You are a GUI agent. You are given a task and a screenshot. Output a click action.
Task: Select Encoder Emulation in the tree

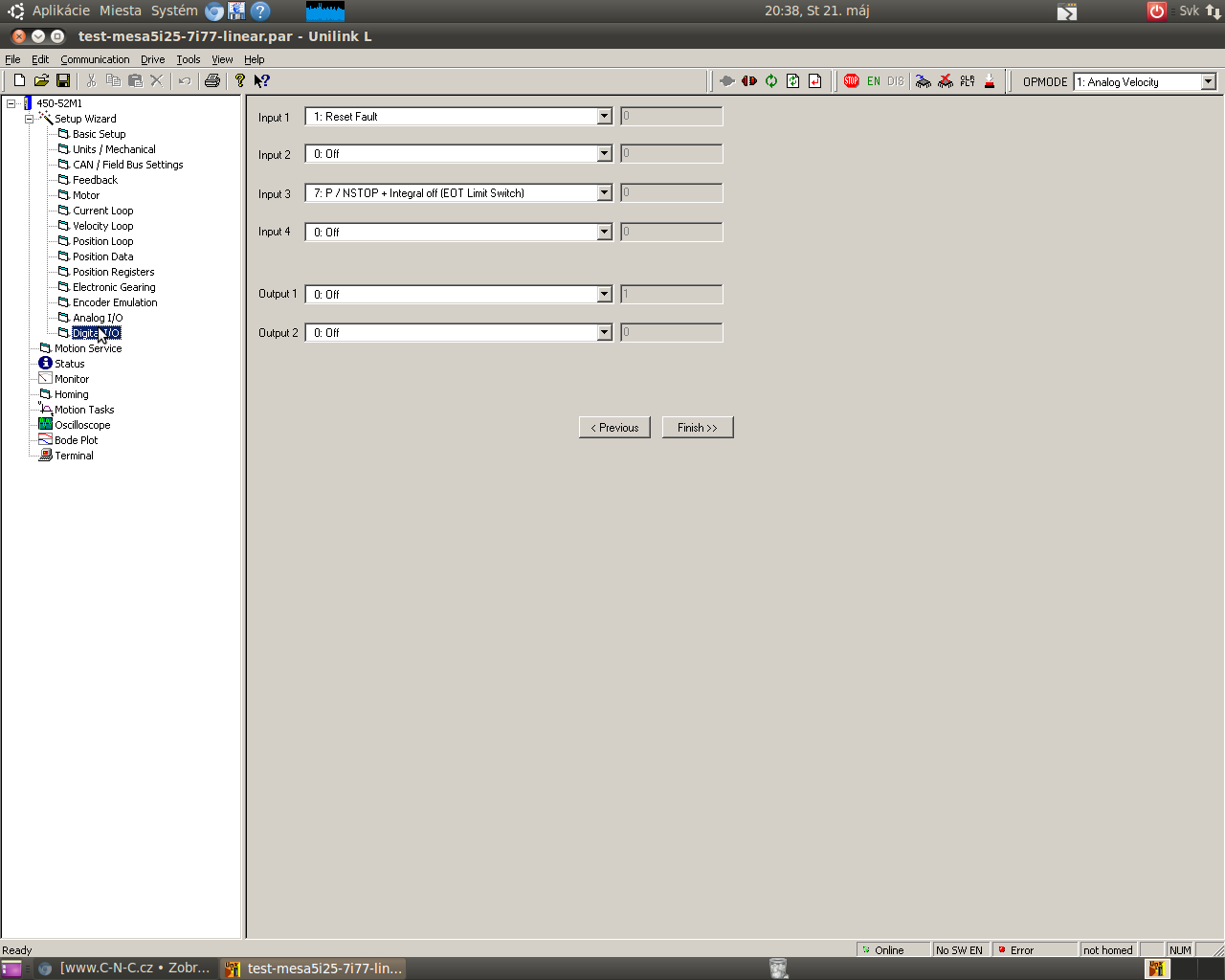pyautogui.click(x=115, y=302)
